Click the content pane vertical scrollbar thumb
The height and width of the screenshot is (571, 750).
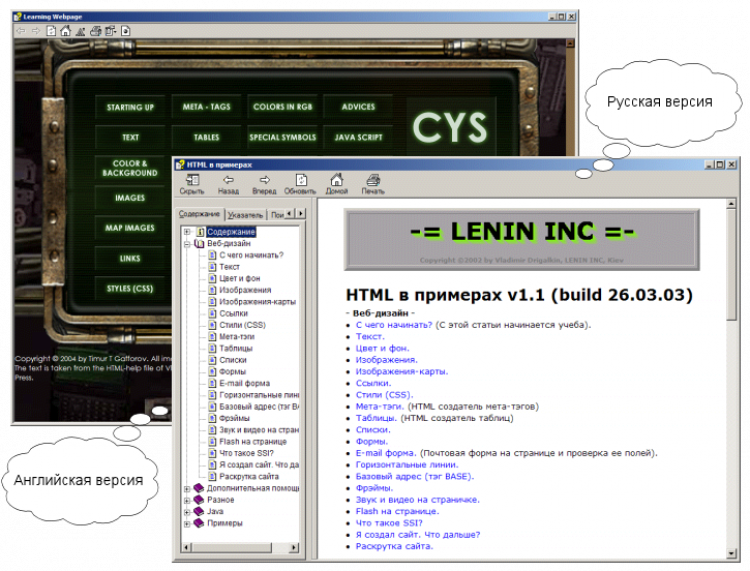pyautogui.click(x=731, y=265)
